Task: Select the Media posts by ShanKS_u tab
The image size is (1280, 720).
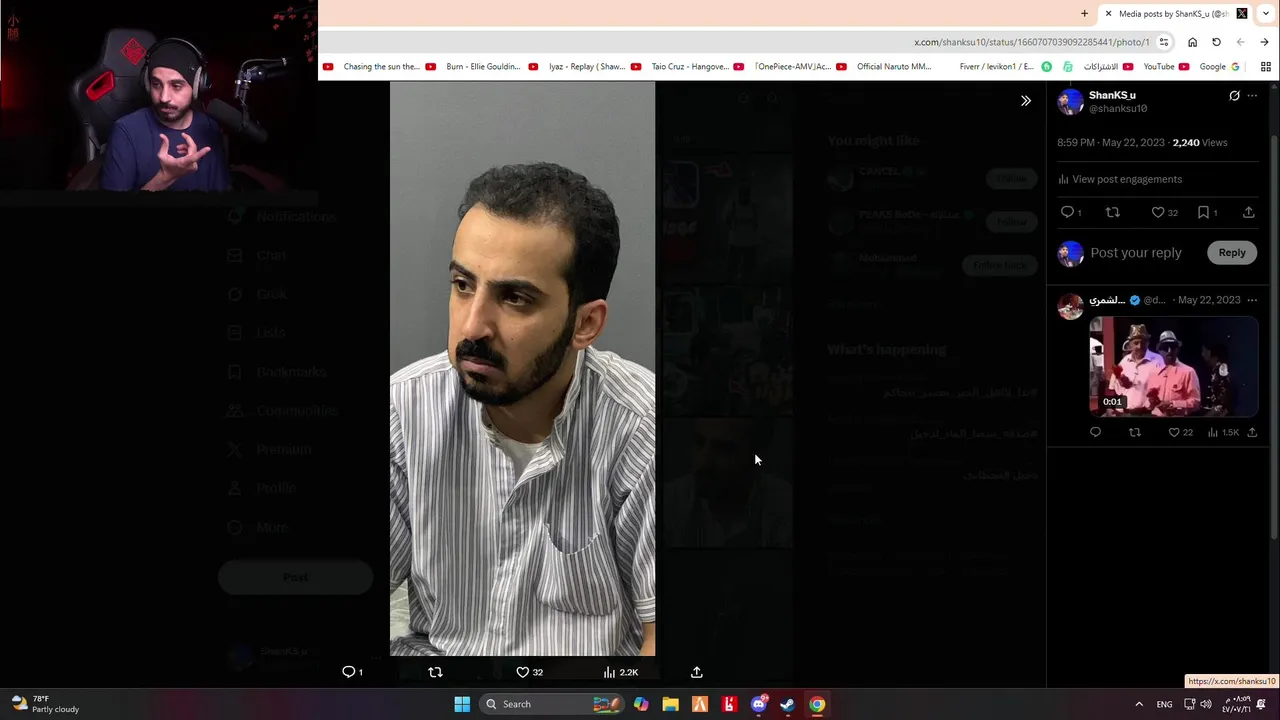Action: pos(1175,14)
